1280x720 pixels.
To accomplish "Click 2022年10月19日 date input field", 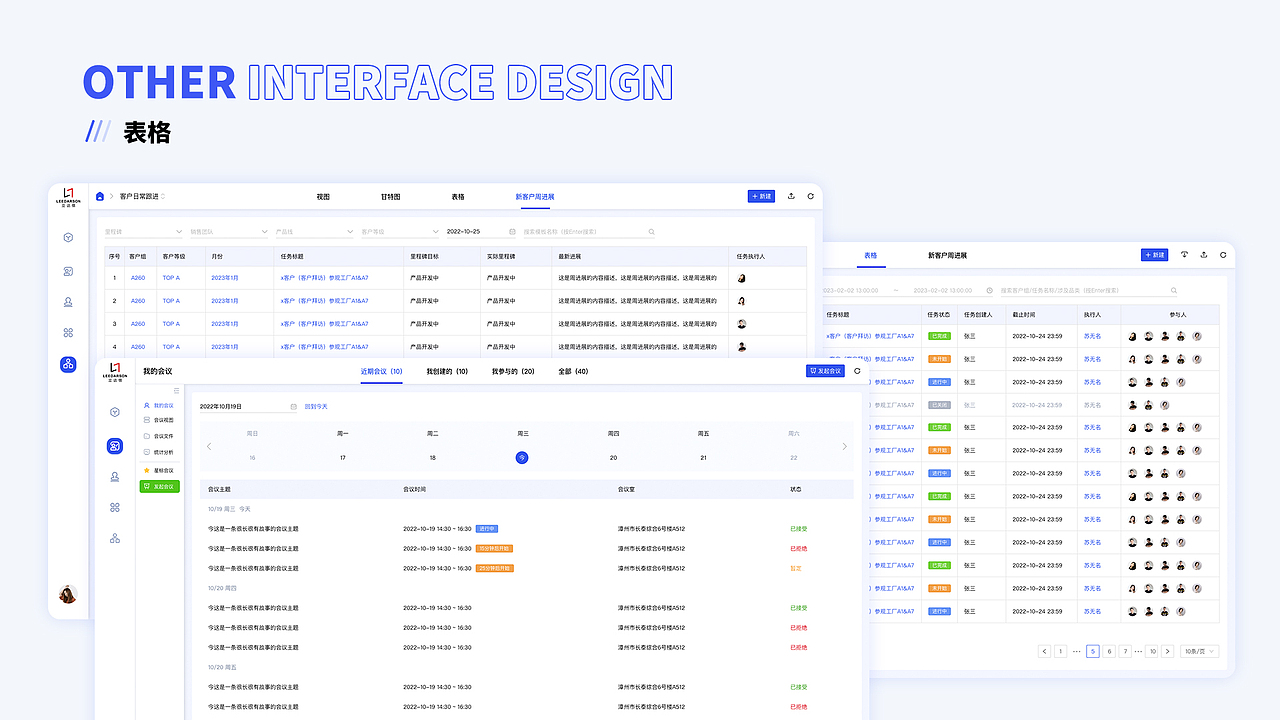I will click(249, 407).
